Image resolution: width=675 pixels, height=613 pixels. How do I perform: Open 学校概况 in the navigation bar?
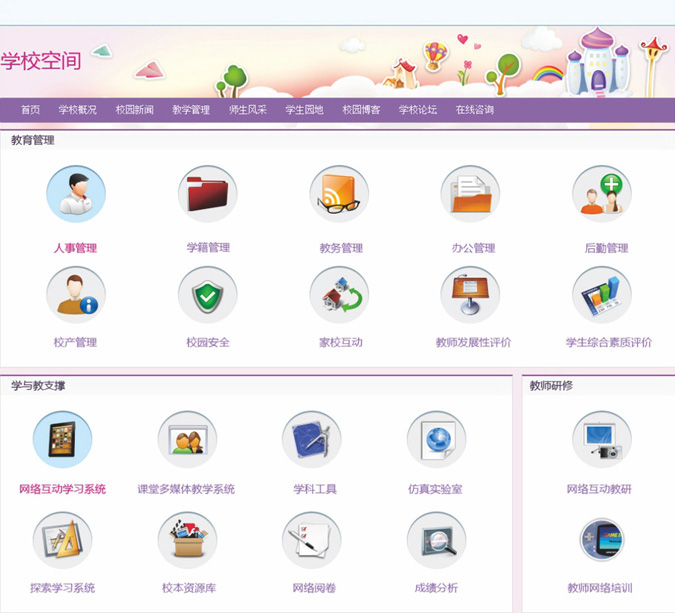point(77,110)
